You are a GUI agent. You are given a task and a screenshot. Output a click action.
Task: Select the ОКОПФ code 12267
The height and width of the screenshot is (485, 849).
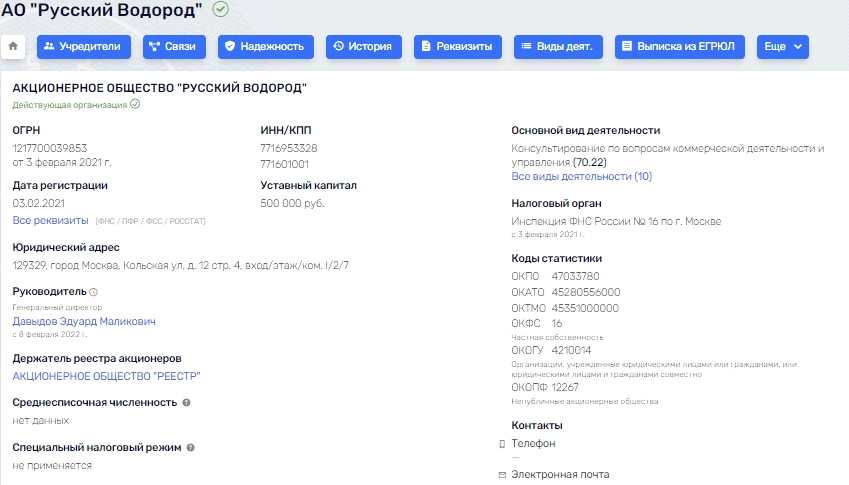tap(565, 388)
